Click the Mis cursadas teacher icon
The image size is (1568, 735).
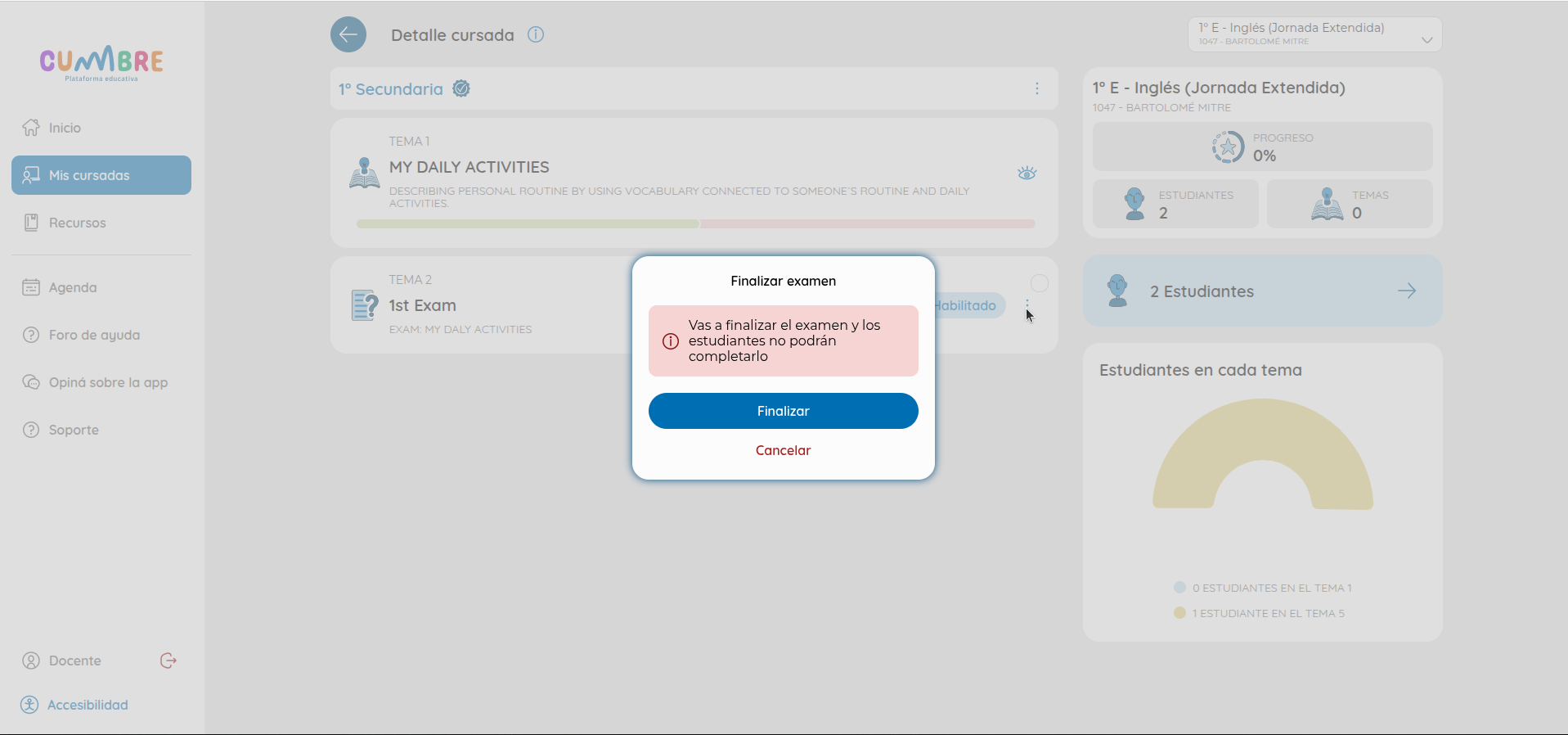coord(31,175)
